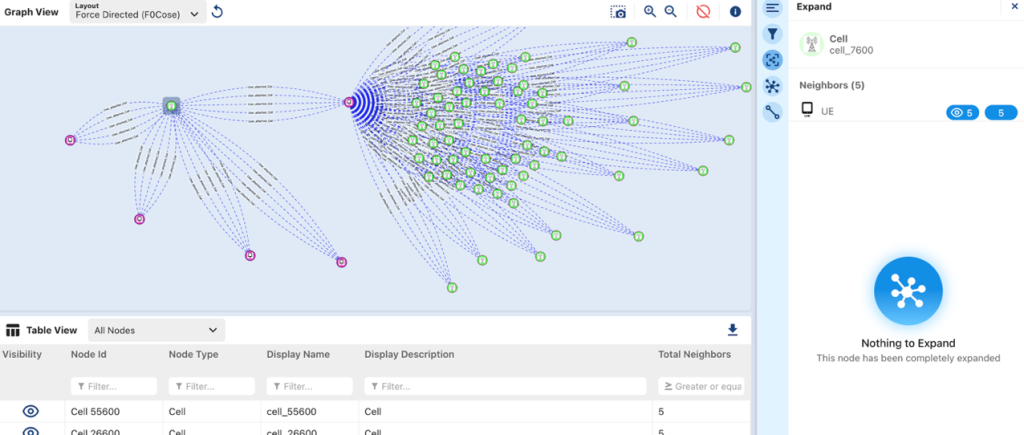Click the blue 5 count badge for UE
This screenshot has height=435, width=1024.
(x=1001, y=113)
